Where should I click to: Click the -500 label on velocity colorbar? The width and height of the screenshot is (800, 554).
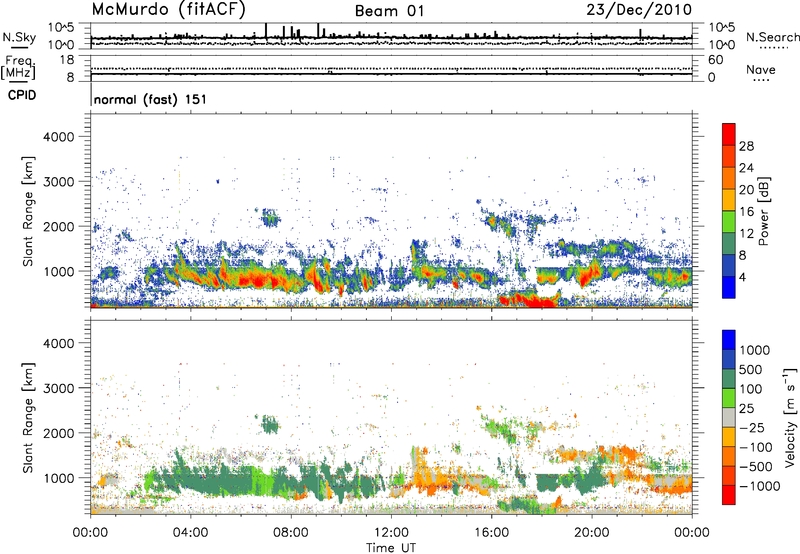[756, 466]
